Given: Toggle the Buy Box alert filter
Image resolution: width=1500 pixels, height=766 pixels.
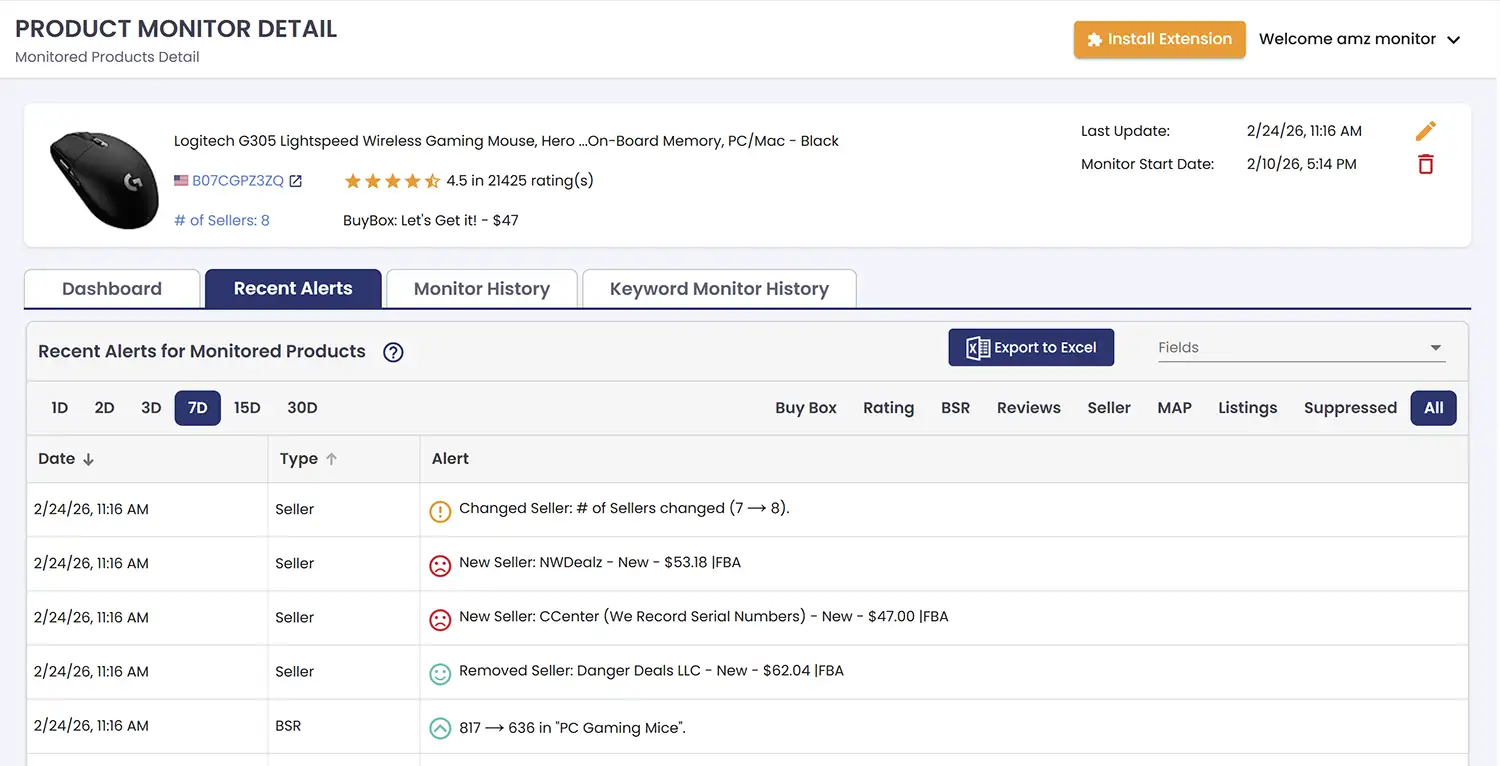Looking at the screenshot, I should pos(806,408).
